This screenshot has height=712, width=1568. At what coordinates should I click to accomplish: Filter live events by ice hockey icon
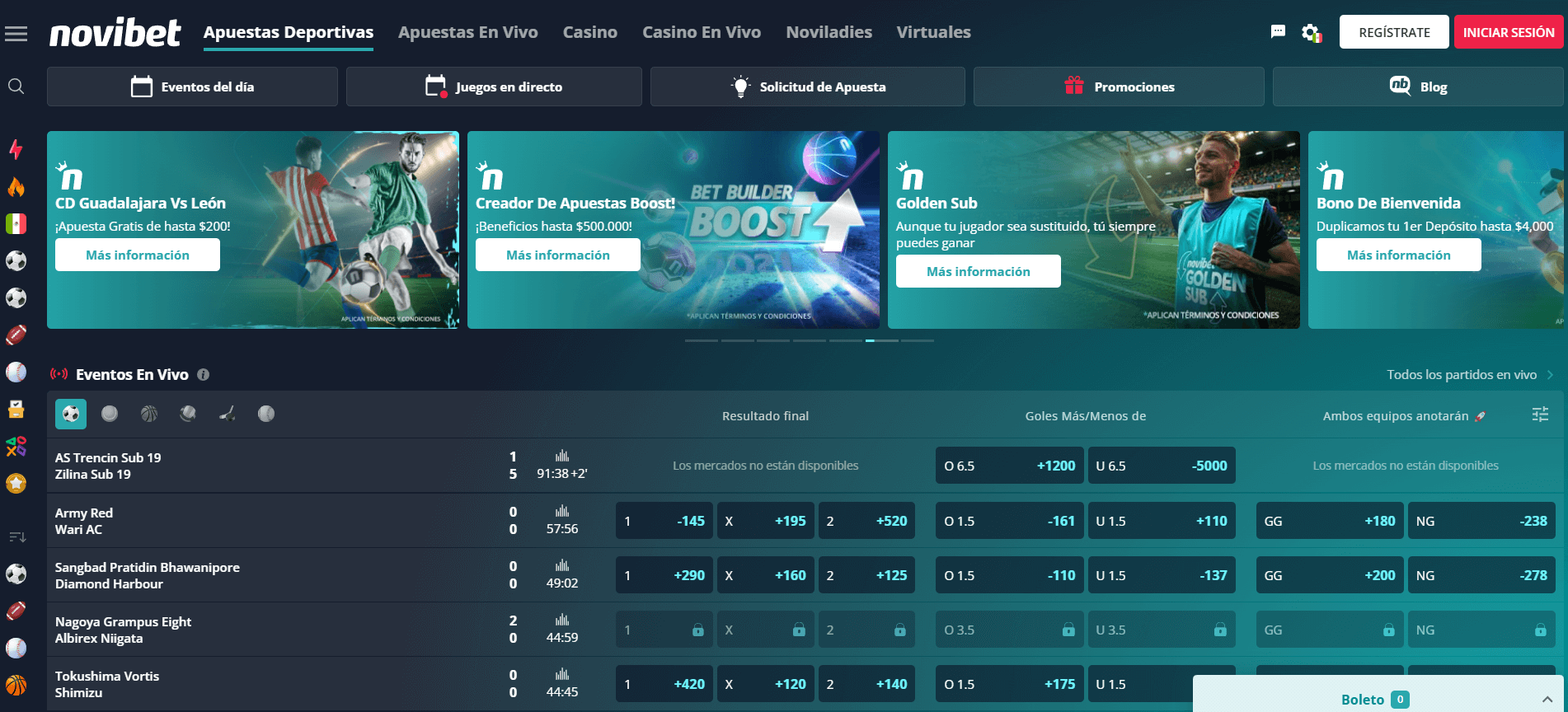point(228,414)
